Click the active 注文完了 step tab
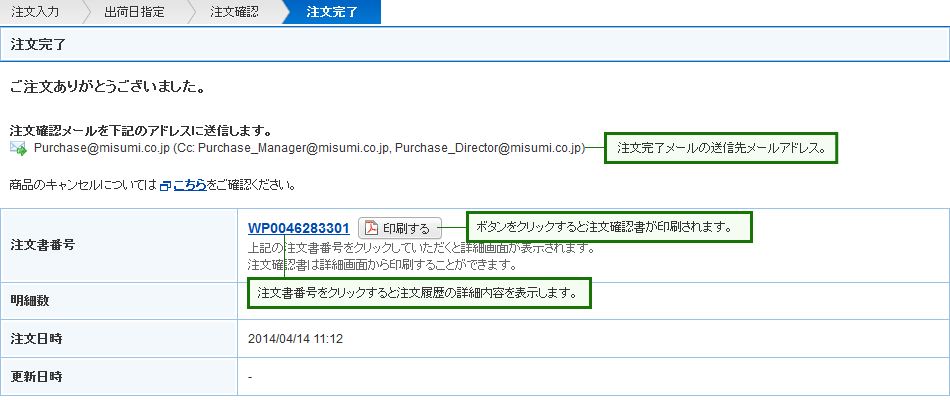 [x=332, y=12]
